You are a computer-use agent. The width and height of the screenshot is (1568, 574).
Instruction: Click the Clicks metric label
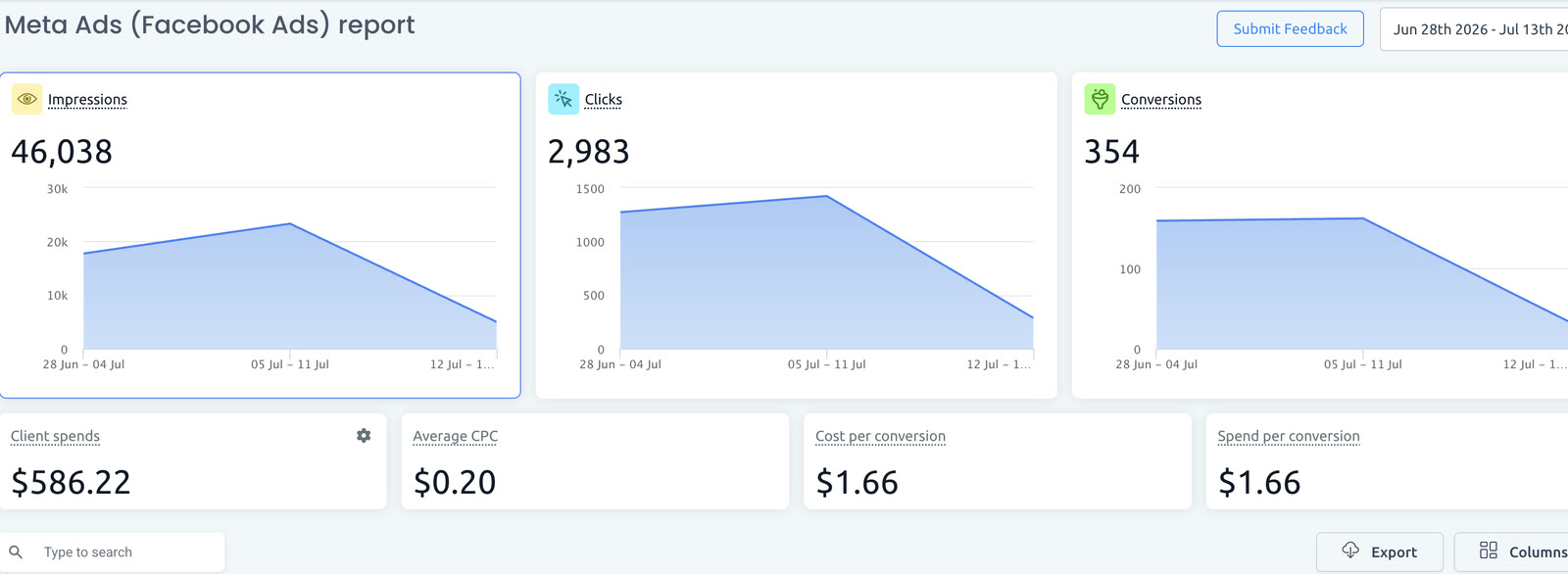point(604,100)
